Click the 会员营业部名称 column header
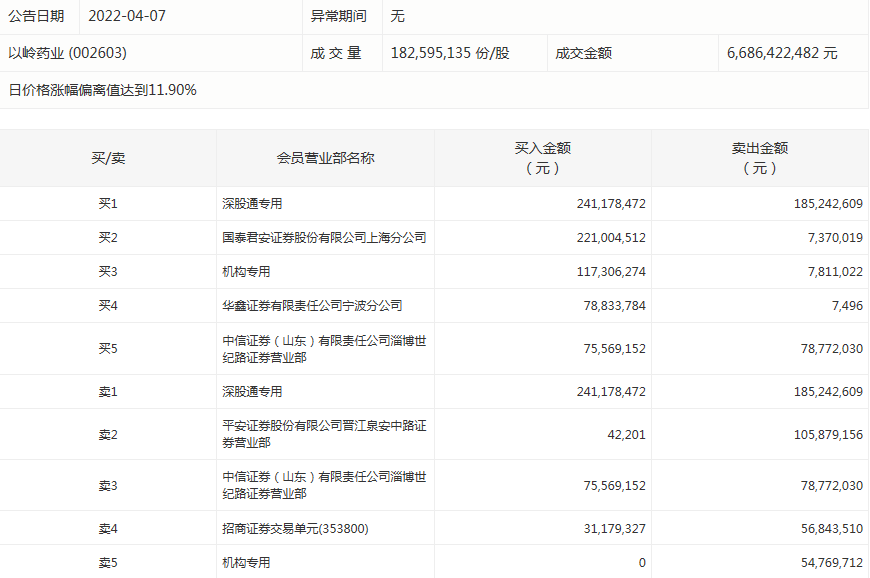870x578 pixels. click(x=326, y=159)
